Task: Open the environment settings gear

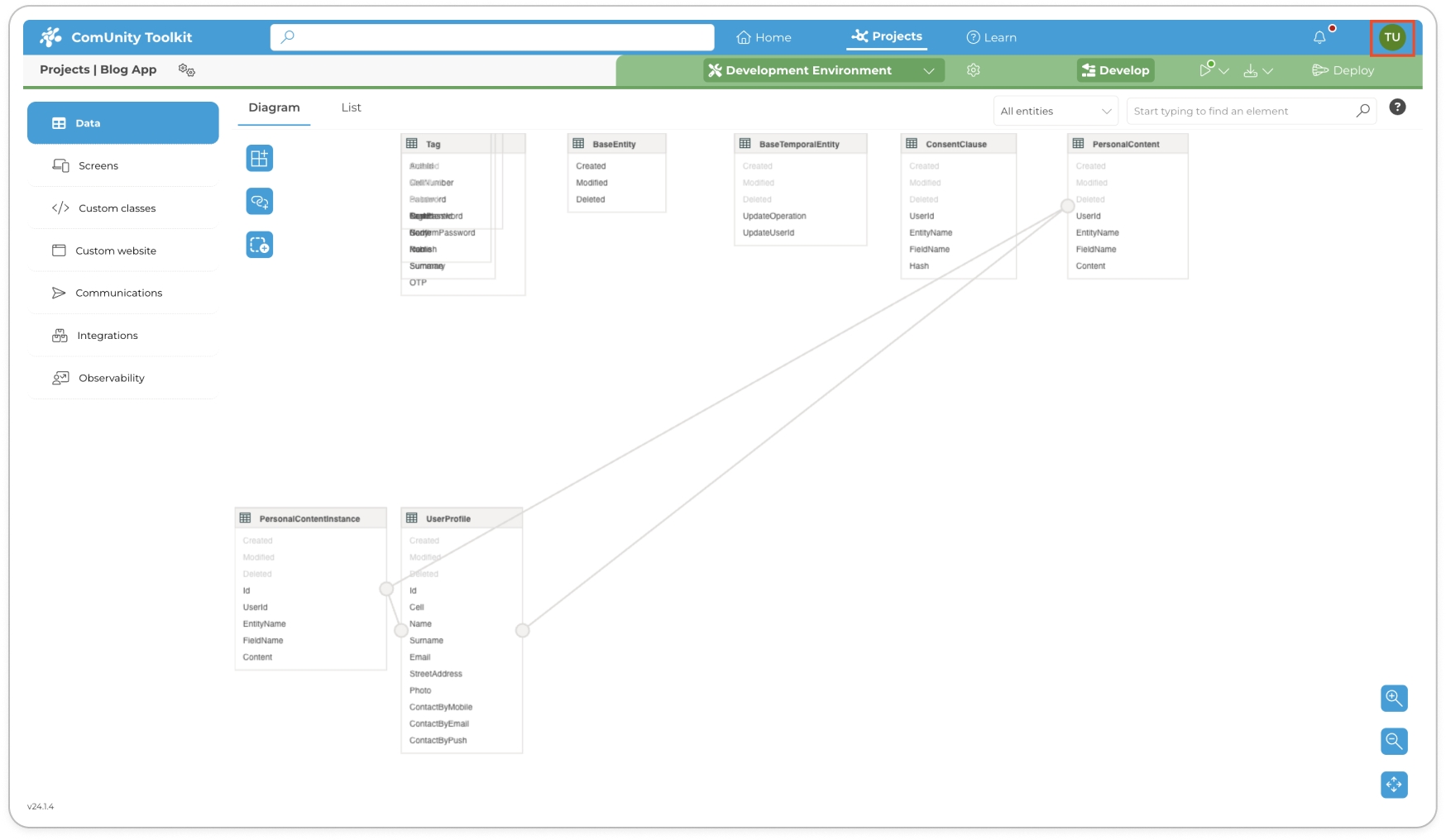Action: (x=974, y=70)
